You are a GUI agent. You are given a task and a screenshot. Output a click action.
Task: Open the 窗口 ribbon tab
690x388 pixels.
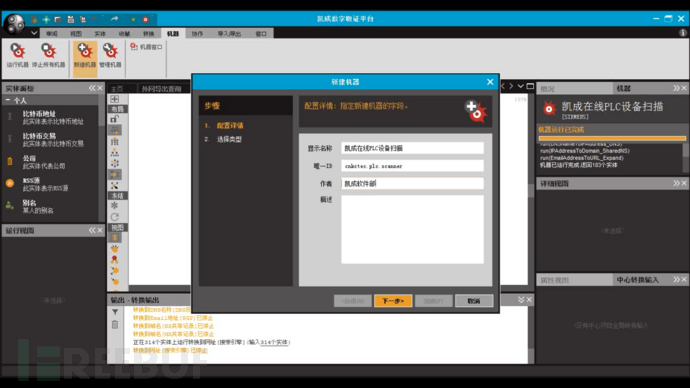pos(261,33)
